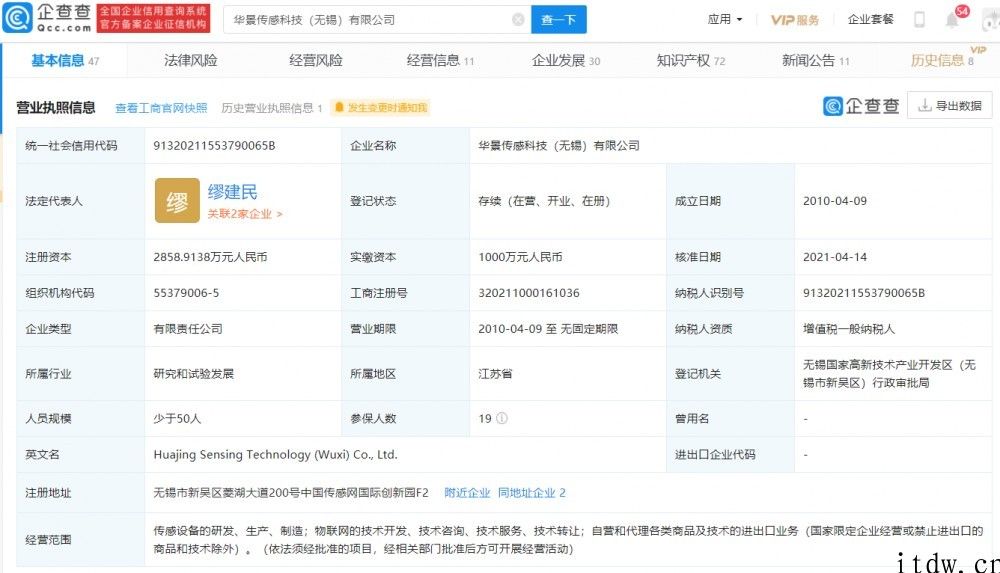Click the 发生变更时通知我 bell notice
The image size is (1000, 573).
381,108
